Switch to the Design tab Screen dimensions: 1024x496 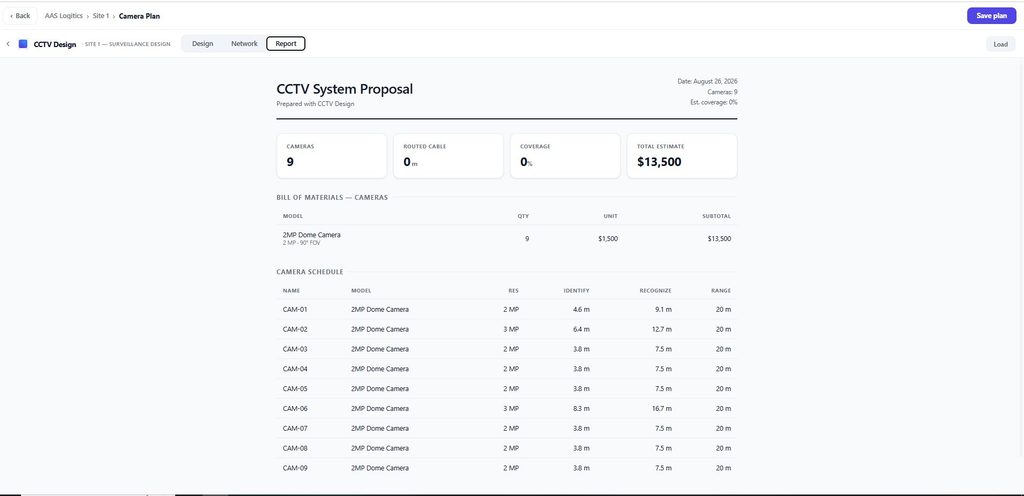click(202, 44)
